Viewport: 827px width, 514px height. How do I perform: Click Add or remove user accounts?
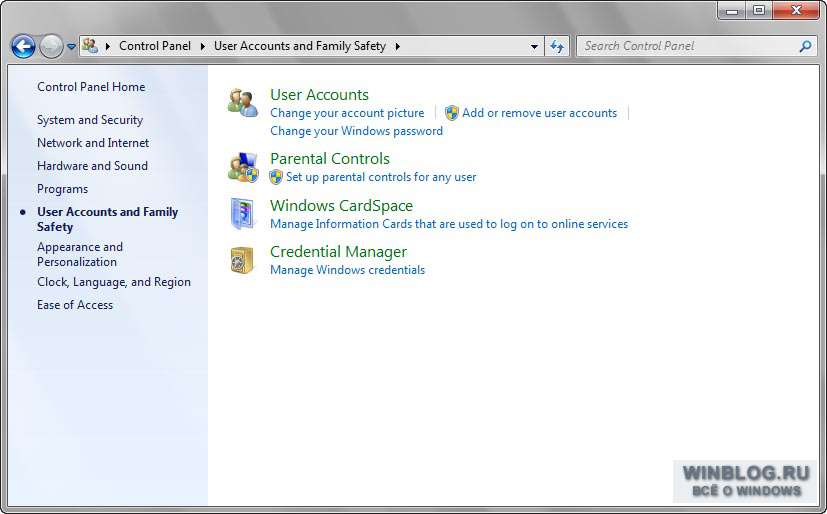(x=539, y=113)
